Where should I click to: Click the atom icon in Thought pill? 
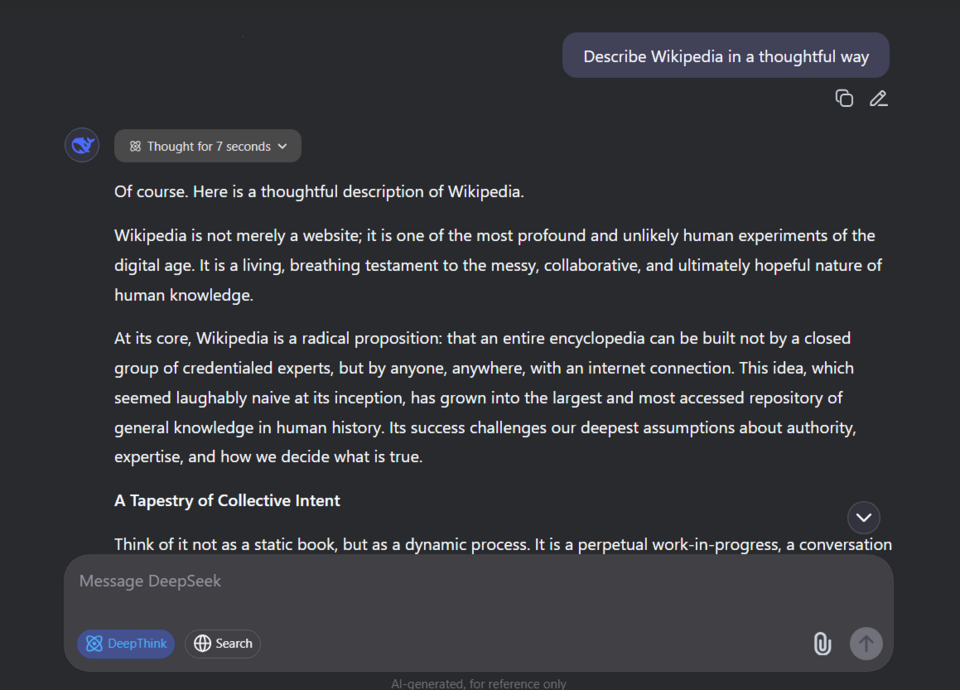click(x=135, y=146)
